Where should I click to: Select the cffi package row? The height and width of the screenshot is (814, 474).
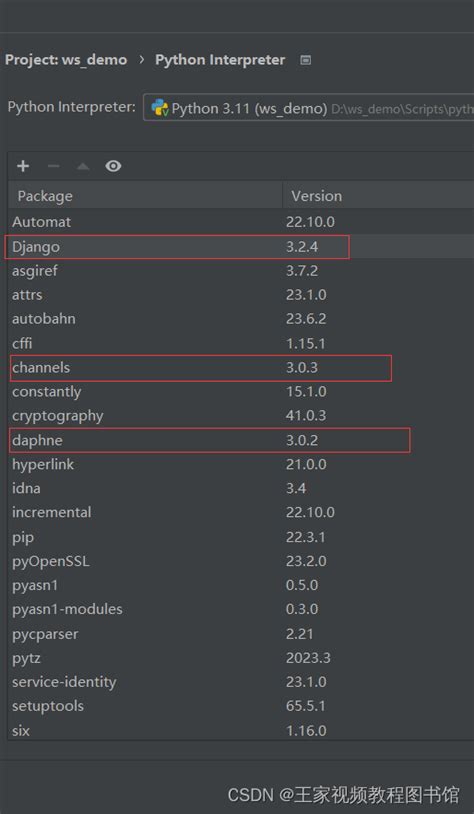tap(241, 343)
